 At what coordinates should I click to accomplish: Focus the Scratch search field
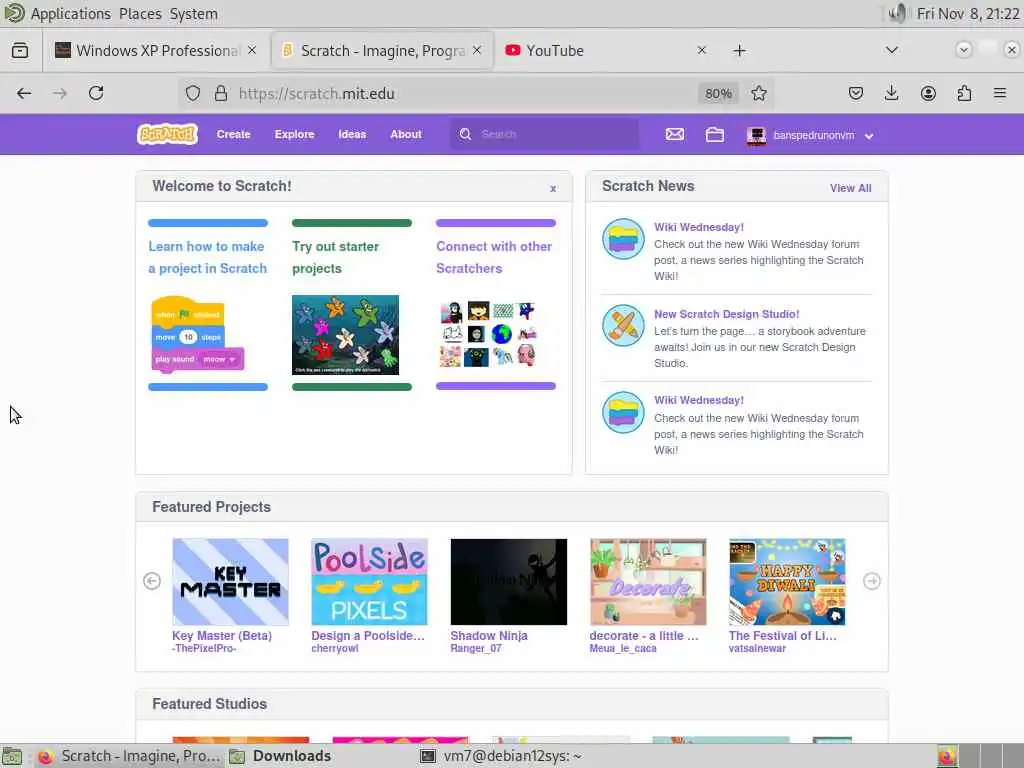pyautogui.click(x=545, y=134)
